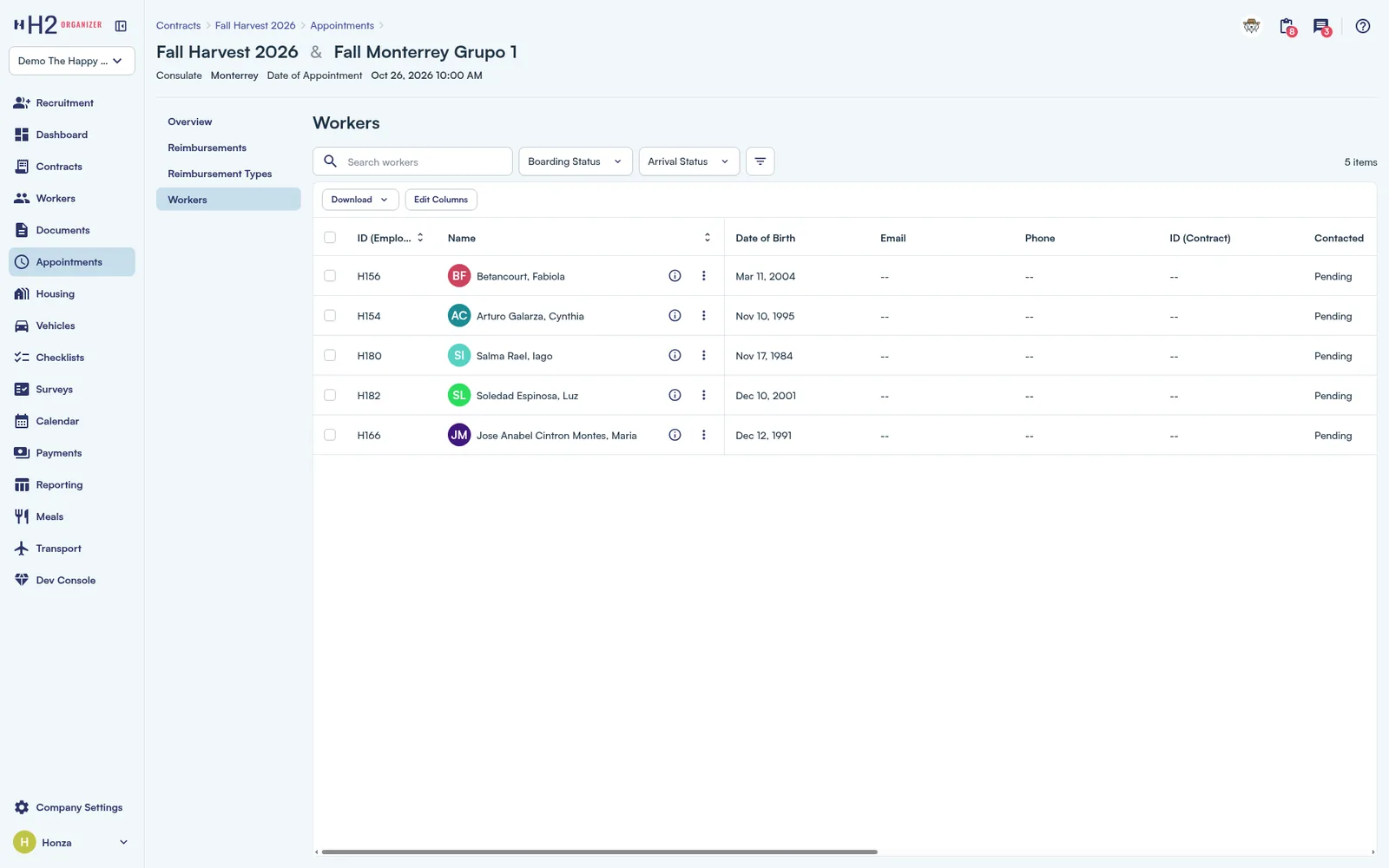
Task: Sort by the Name column arrows
Action: (708, 238)
